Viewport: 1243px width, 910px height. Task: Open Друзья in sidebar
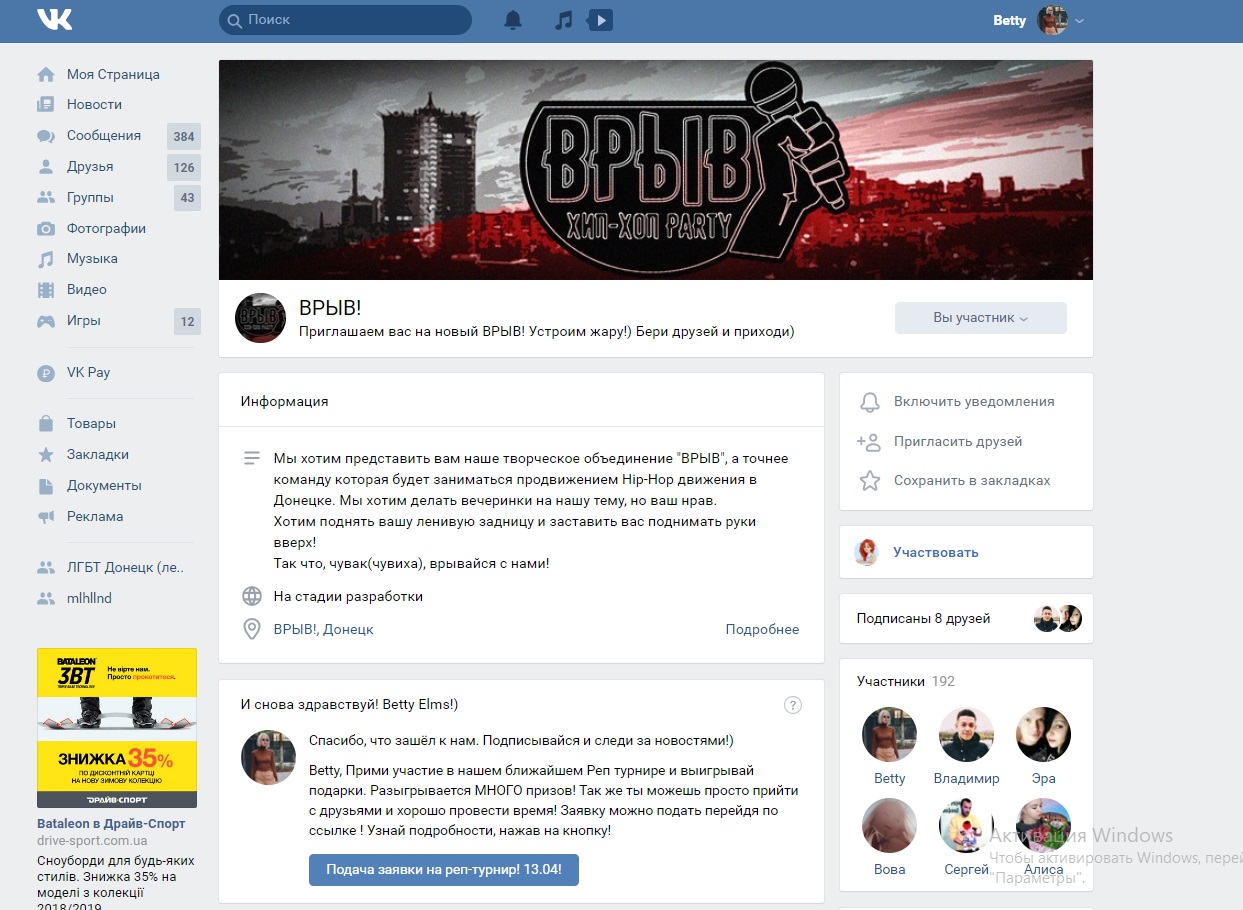90,167
